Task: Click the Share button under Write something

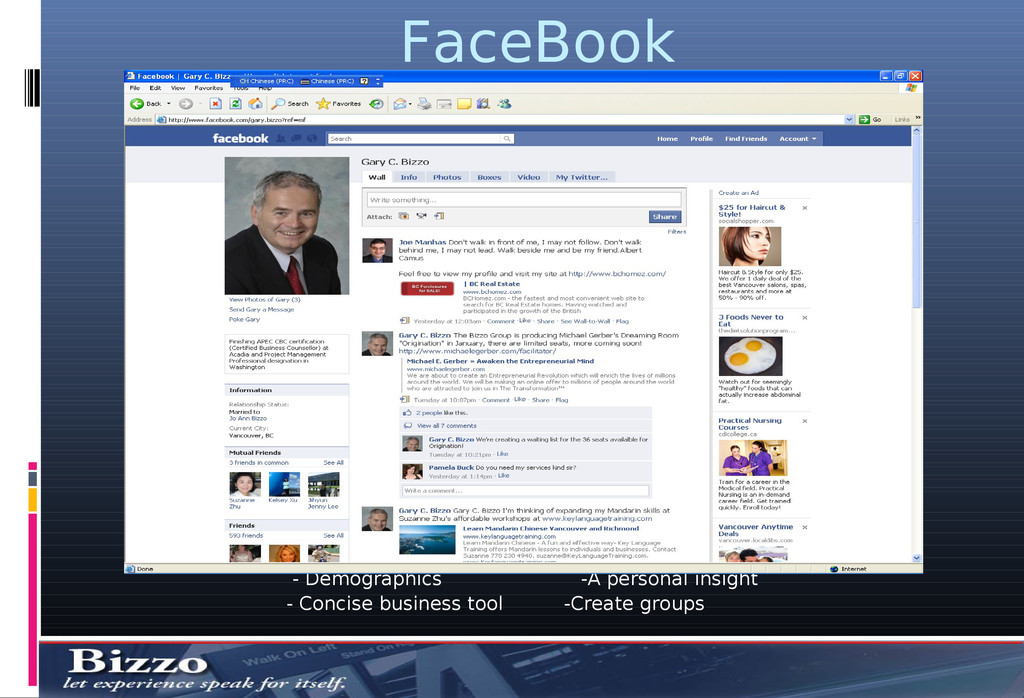Action: pyautogui.click(x=665, y=217)
